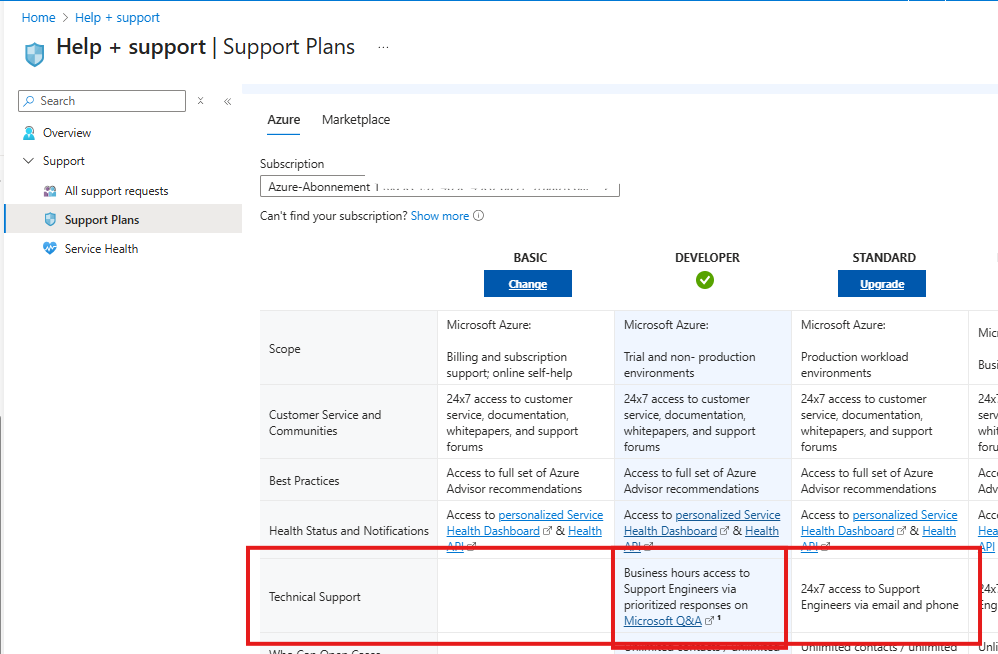Click the Show more link
The height and width of the screenshot is (654, 998).
tap(440, 216)
